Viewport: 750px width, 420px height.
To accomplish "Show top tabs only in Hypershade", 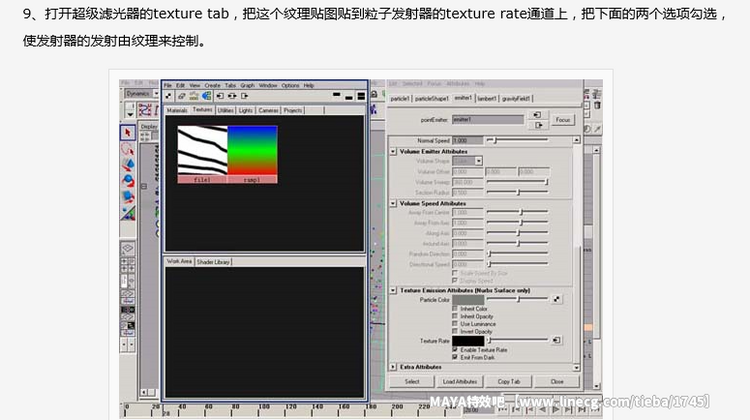I will pos(337,96).
